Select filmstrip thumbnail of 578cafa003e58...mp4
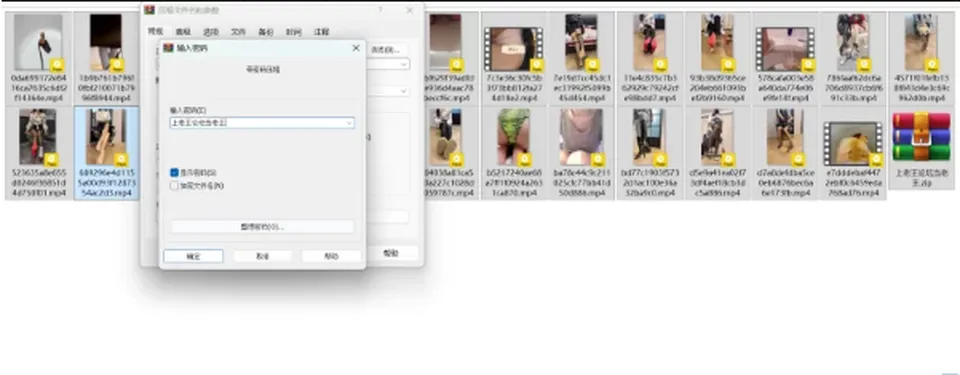Viewport: 960px width, 375px height. 785,49
